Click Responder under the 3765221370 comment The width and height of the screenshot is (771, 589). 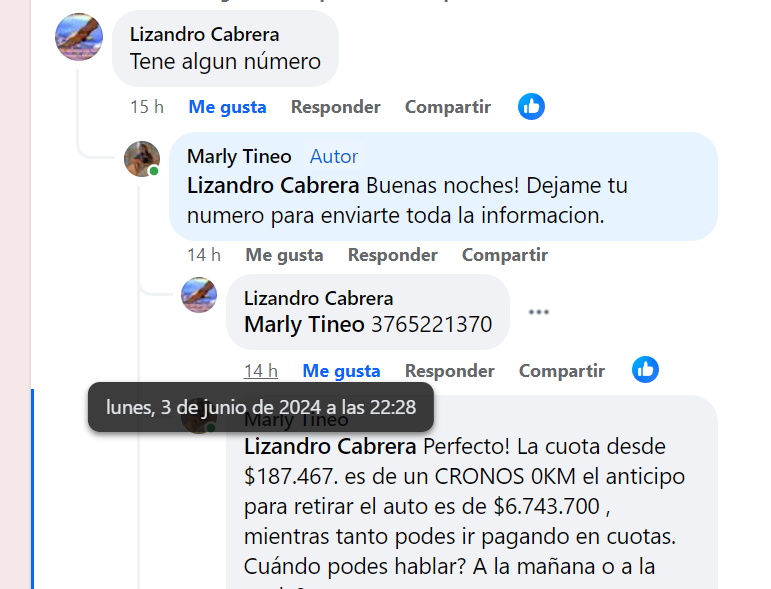coord(449,371)
